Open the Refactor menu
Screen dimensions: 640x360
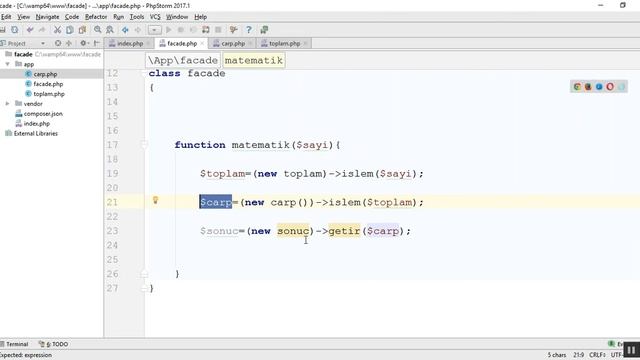point(96,17)
